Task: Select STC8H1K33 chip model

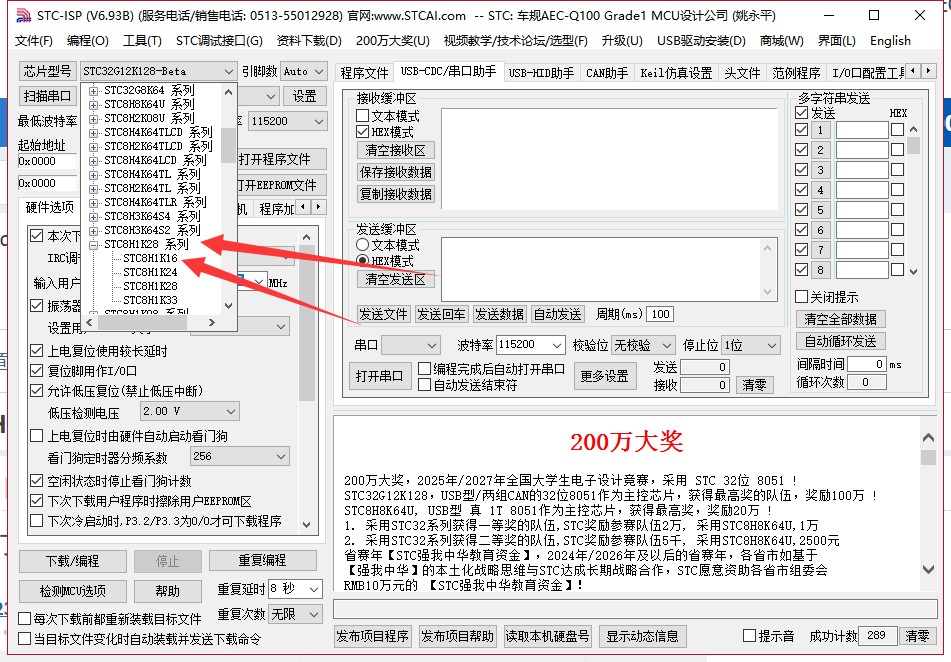Action: tap(150, 300)
